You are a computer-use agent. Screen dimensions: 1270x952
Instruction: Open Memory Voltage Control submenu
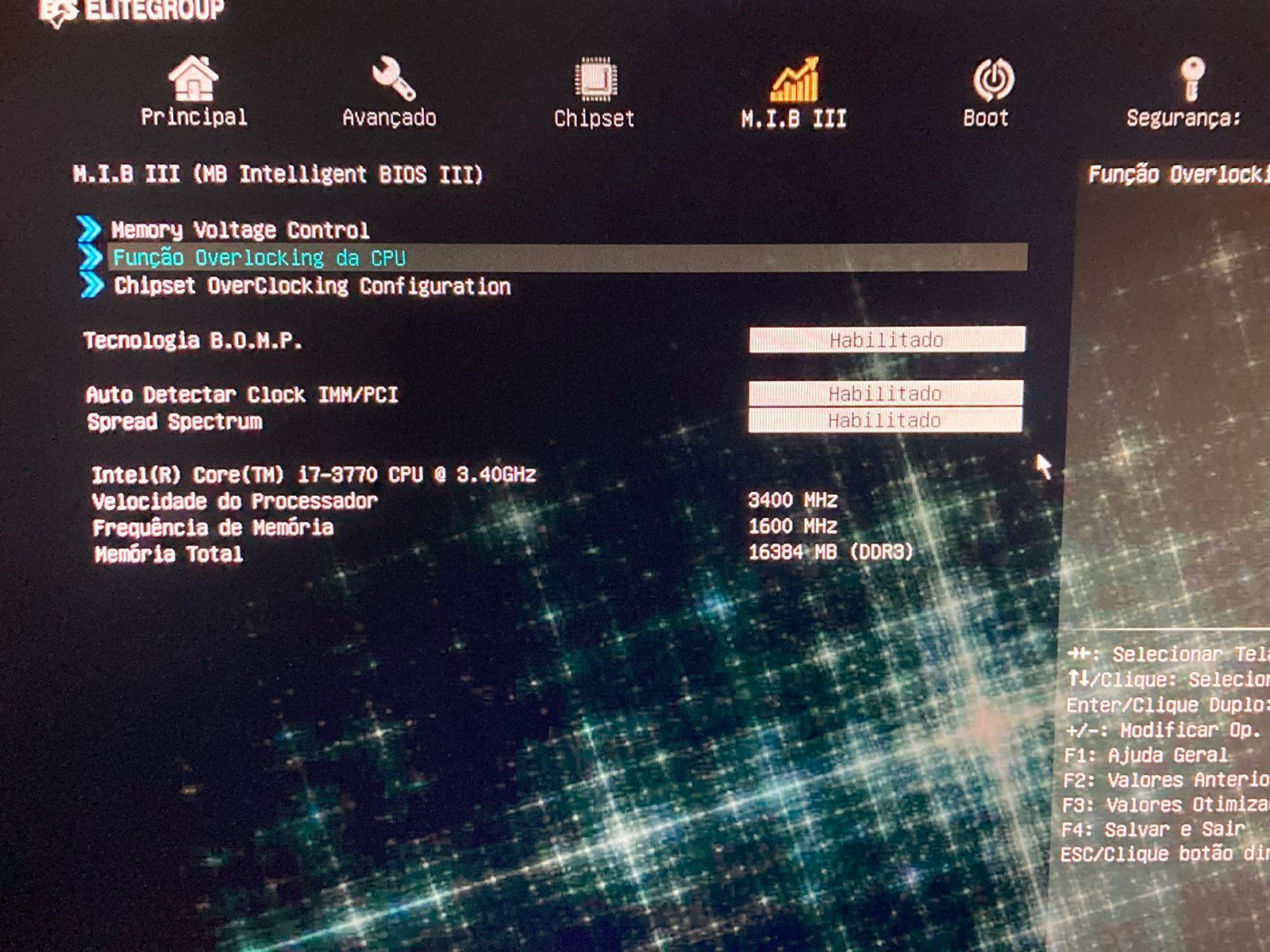[240, 230]
